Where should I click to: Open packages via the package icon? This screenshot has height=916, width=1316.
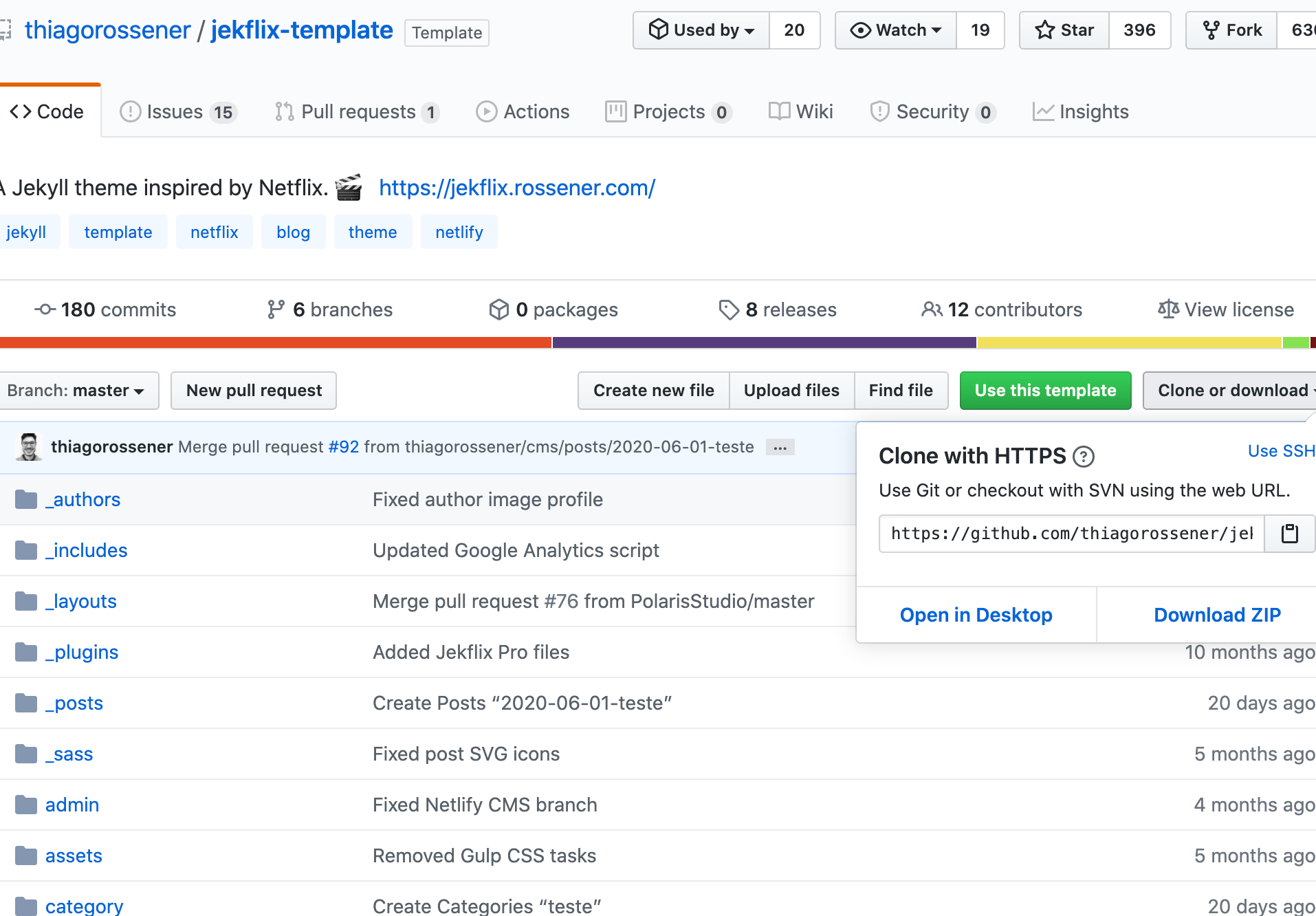pos(499,309)
